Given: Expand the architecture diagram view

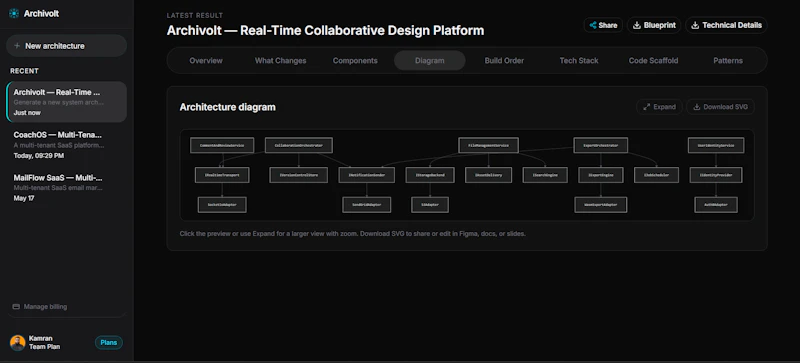Looking at the screenshot, I should [x=659, y=107].
